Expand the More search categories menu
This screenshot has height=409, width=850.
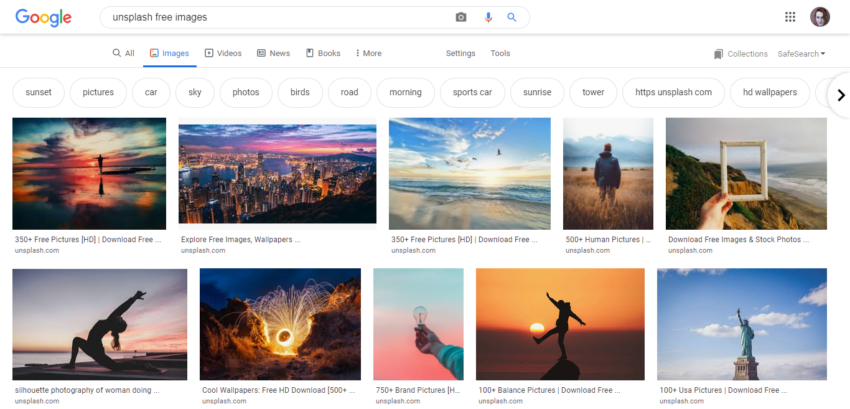point(367,53)
